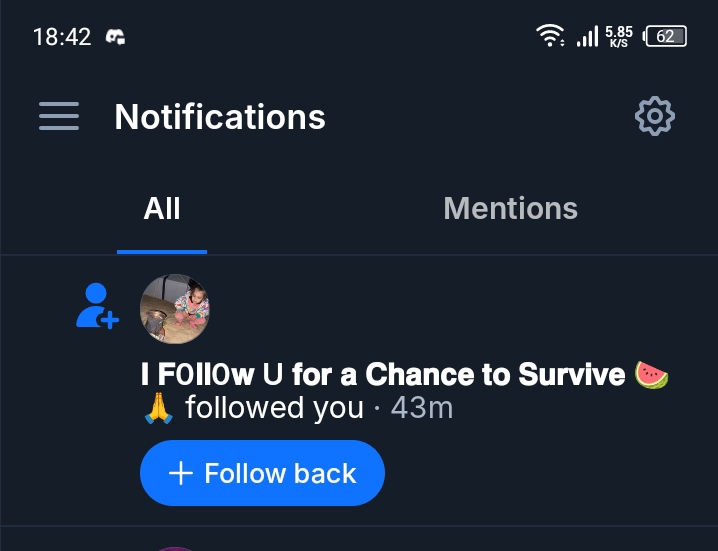Click the new follower person-plus icon
718x551 pixels.
(x=97, y=306)
